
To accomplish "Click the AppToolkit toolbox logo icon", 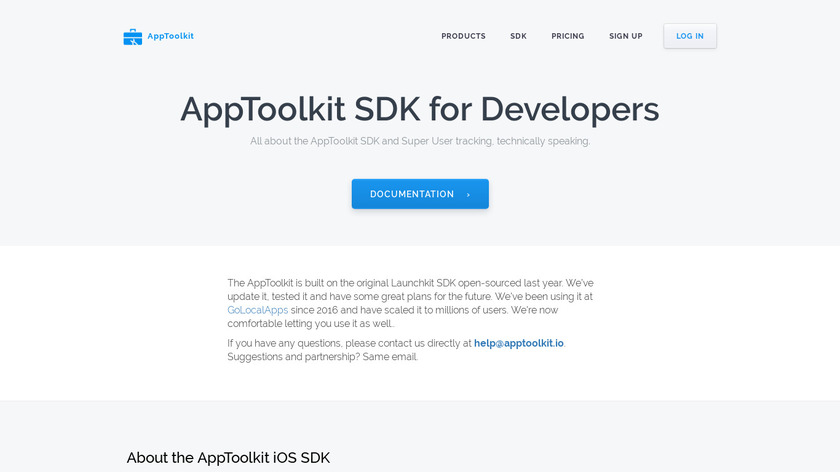I will click(x=132, y=37).
